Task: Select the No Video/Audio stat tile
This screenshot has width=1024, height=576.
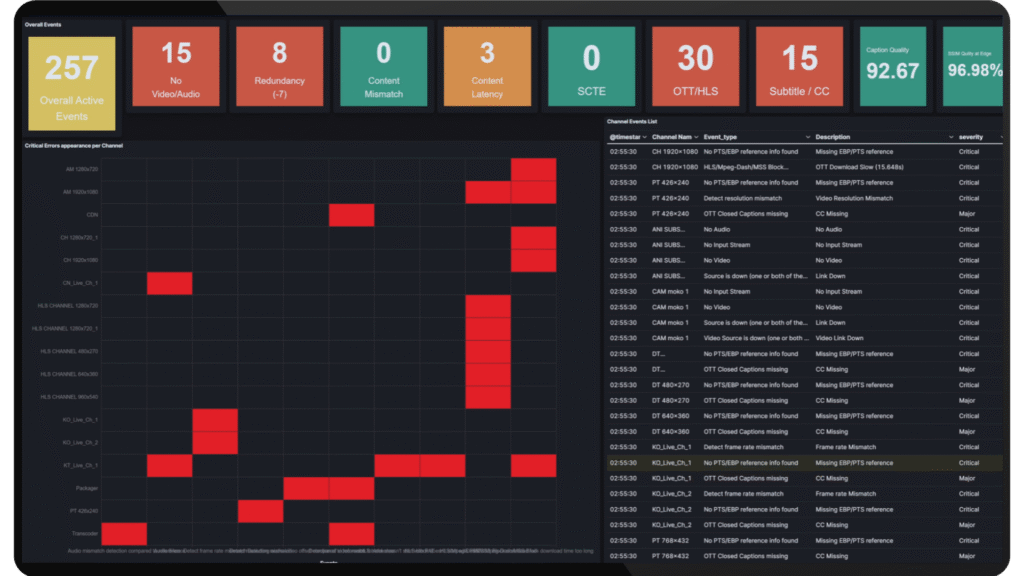Action: pos(179,66)
